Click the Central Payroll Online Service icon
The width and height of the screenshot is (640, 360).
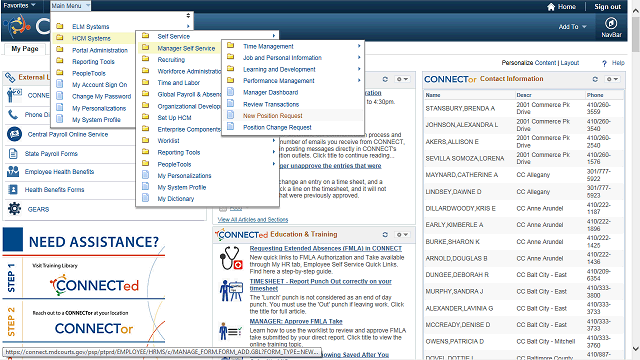tap(14, 134)
